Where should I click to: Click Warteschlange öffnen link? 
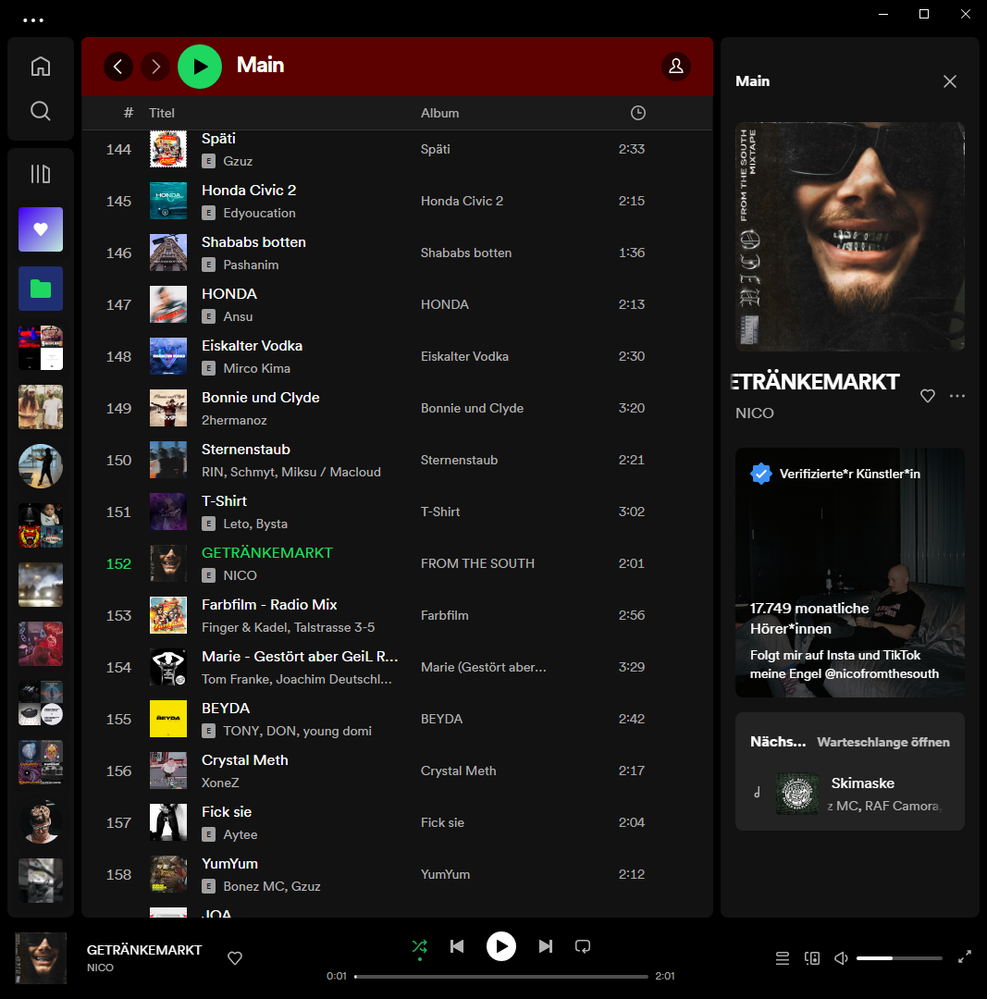tap(883, 742)
